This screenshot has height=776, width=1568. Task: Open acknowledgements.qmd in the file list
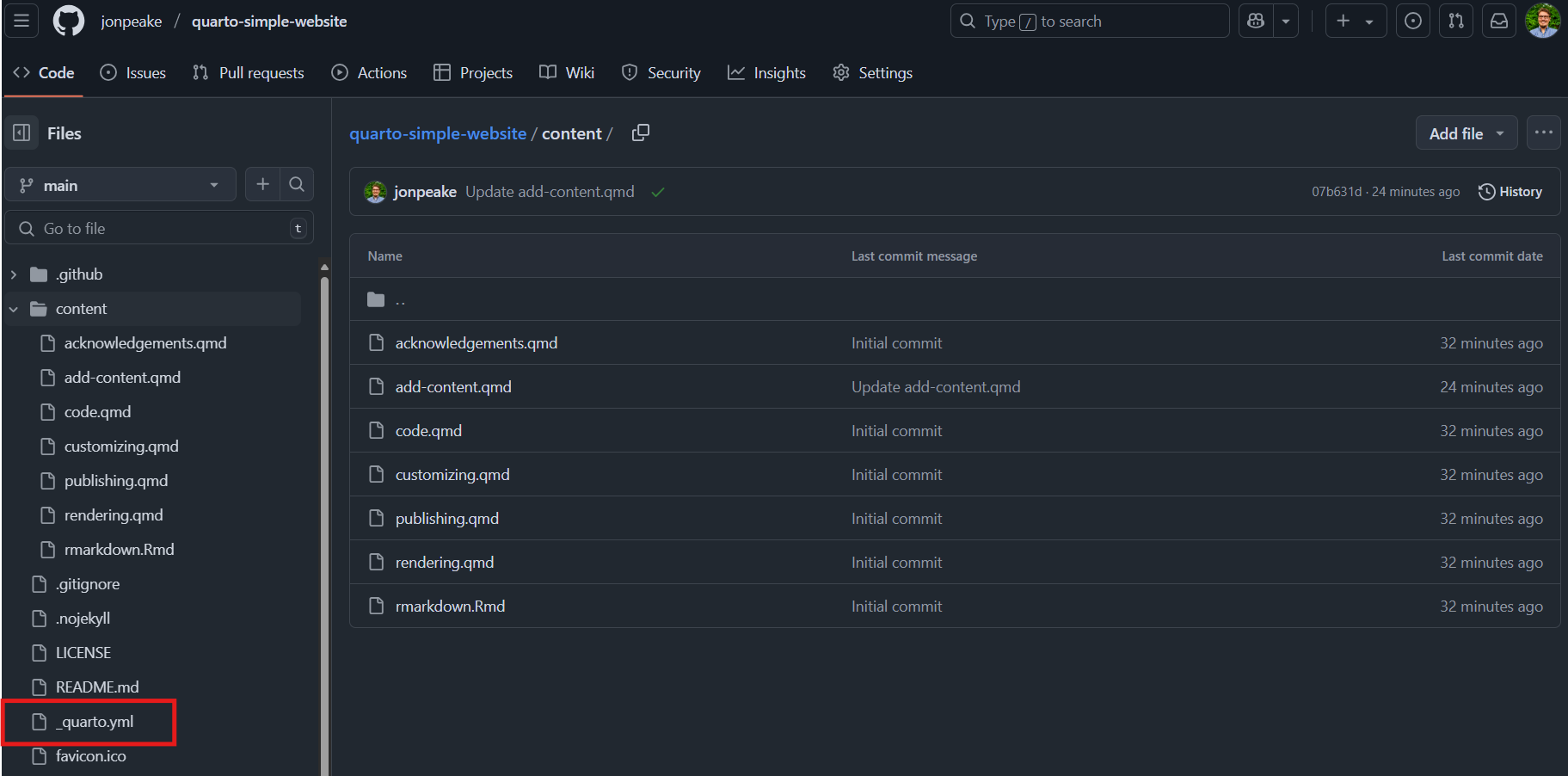click(477, 343)
